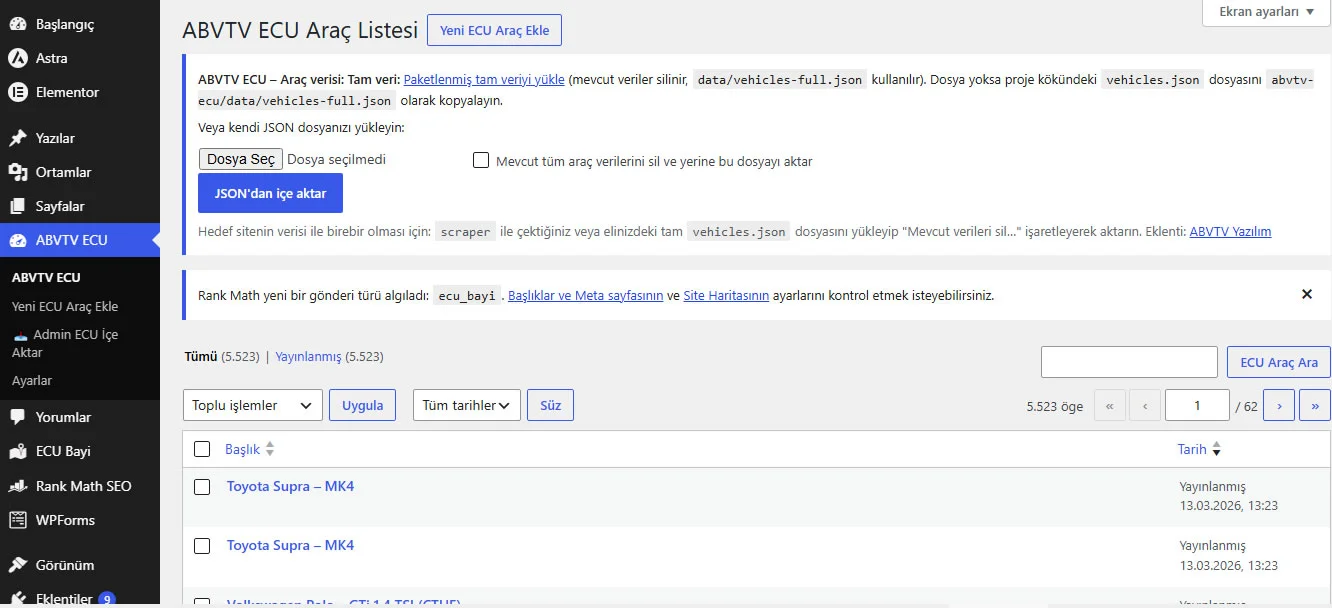Open the Site Haritasının link
The height and width of the screenshot is (608, 1332).
point(726,295)
